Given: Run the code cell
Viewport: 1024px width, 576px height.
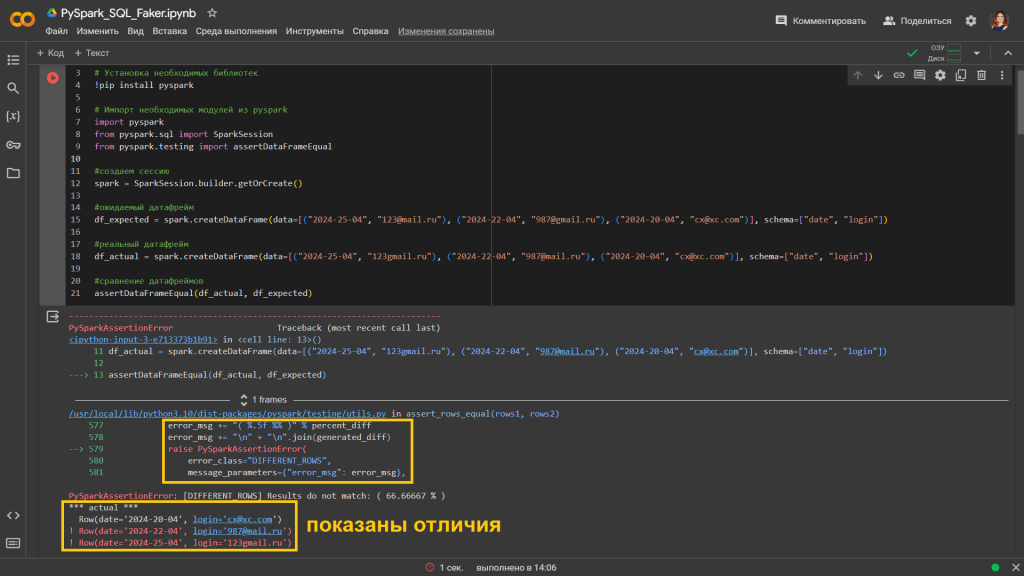Looking at the screenshot, I should [53, 78].
